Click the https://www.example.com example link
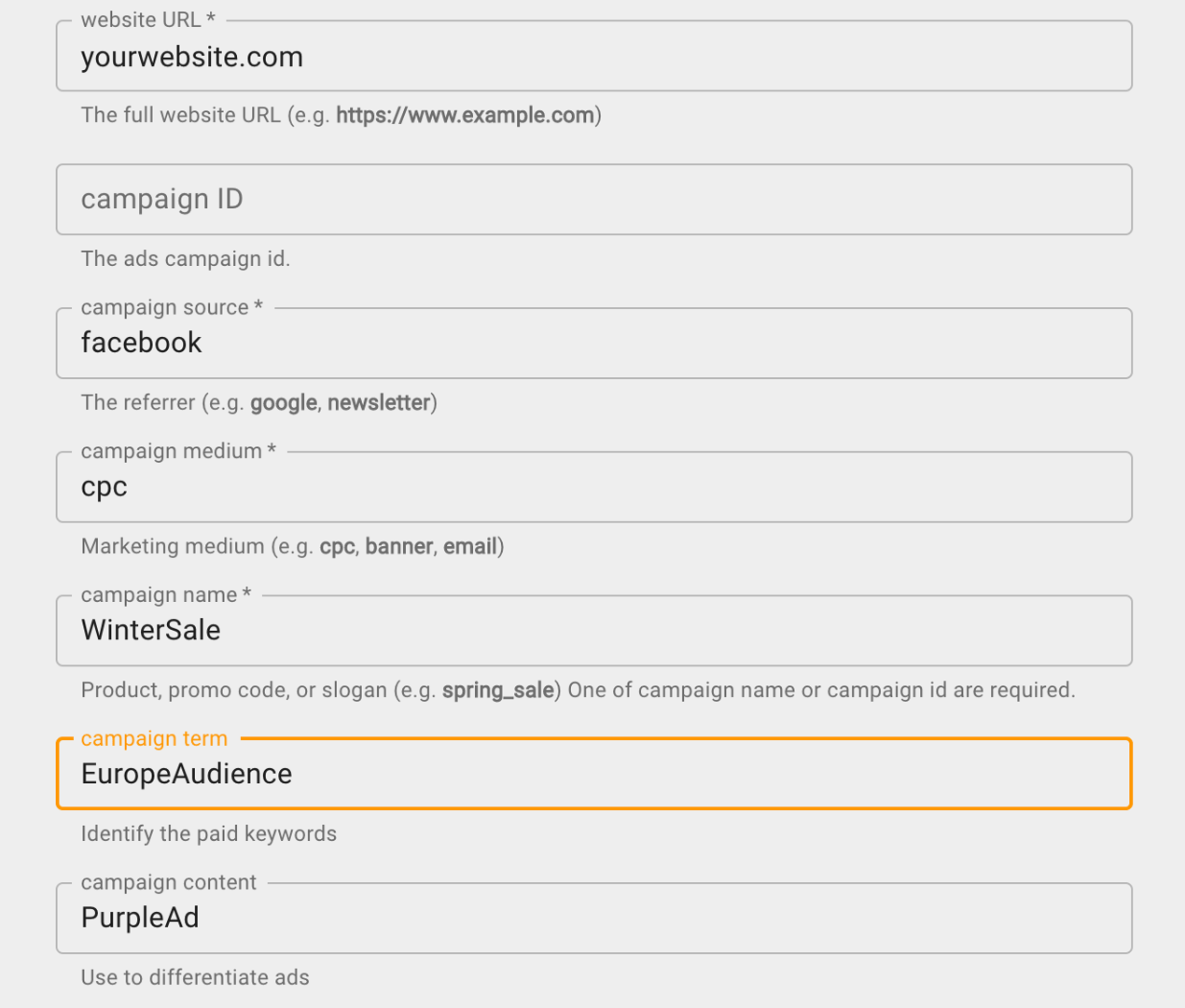Image resolution: width=1185 pixels, height=1008 pixels. point(465,115)
